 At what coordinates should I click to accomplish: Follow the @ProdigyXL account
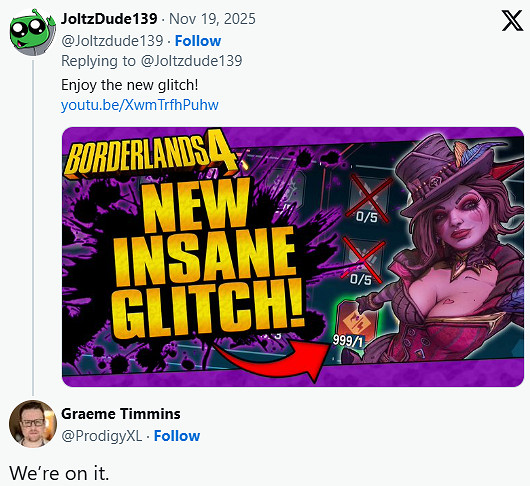pyautogui.click(x=177, y=436)
